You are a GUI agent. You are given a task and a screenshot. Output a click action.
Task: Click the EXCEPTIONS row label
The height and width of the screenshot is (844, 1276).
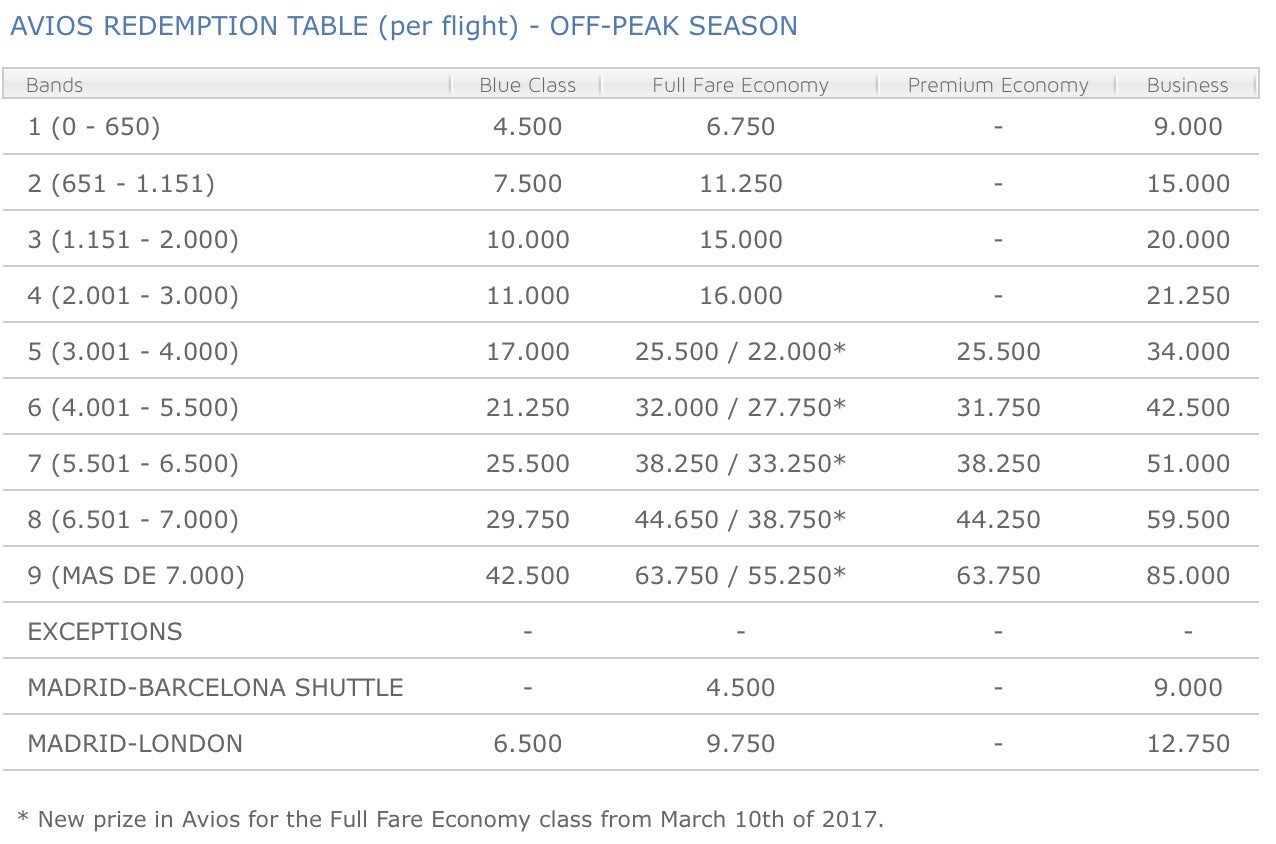[x=105, y=631]
